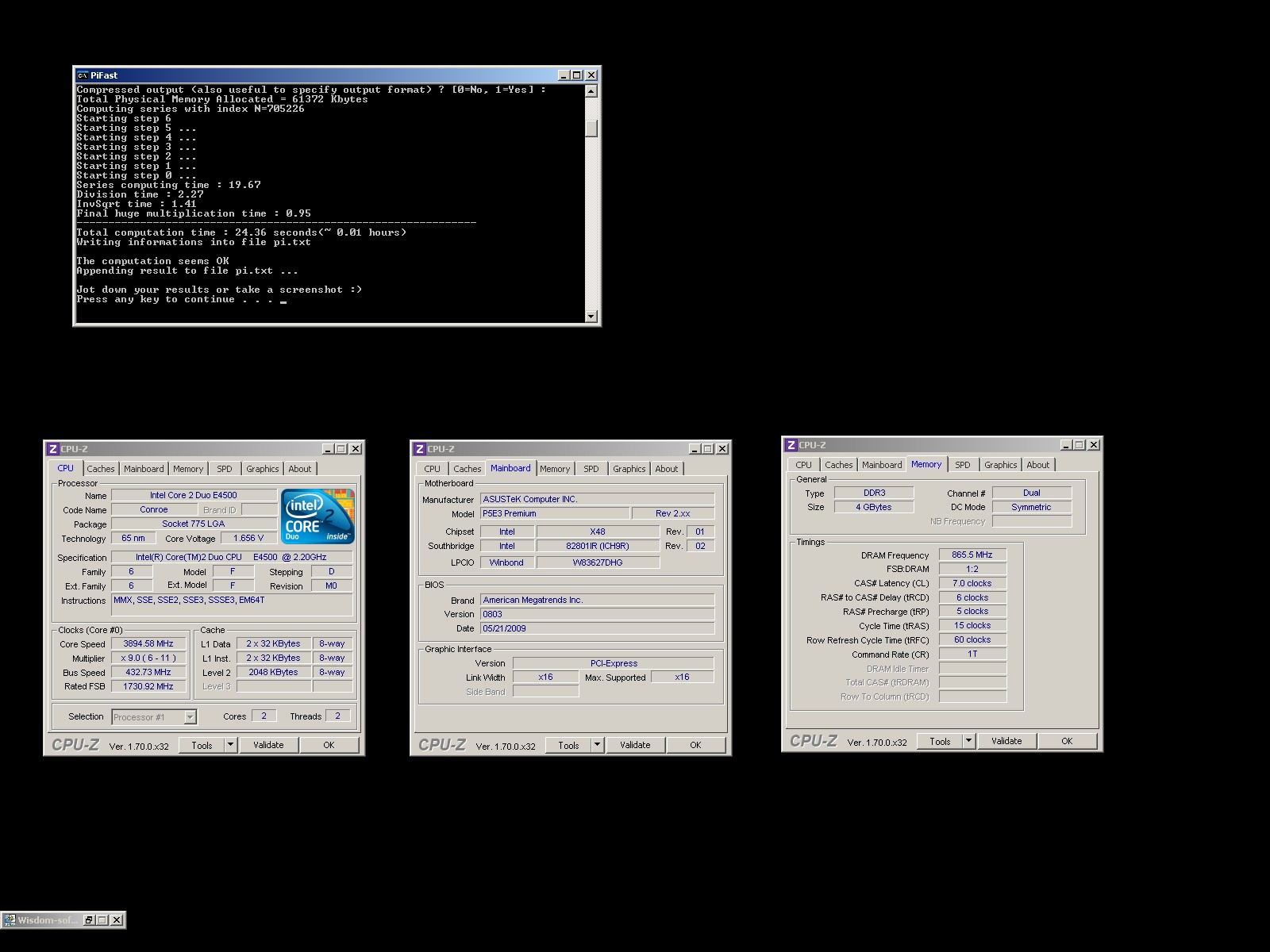Click Tools button in Mainboard window

[x=568, y=745]
